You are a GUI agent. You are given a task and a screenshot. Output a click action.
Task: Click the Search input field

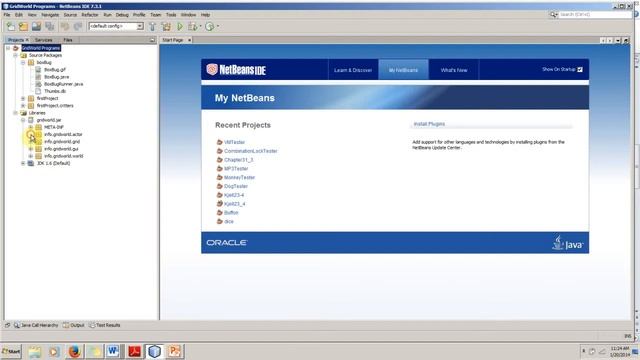point(595,14)
